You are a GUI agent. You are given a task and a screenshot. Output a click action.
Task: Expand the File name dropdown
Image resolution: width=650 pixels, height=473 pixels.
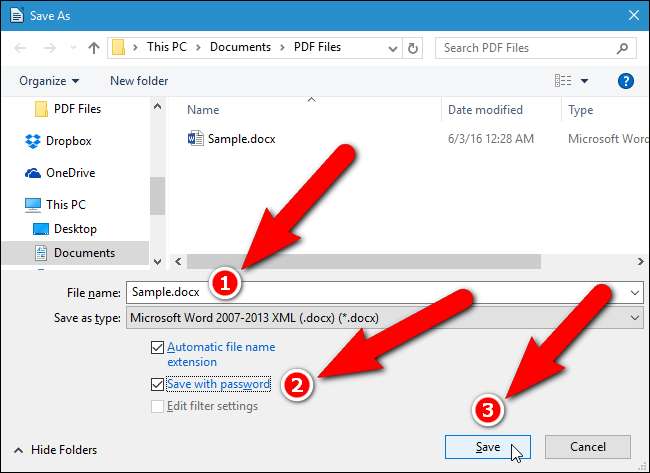pyautogui.click(x=635, y=293)
